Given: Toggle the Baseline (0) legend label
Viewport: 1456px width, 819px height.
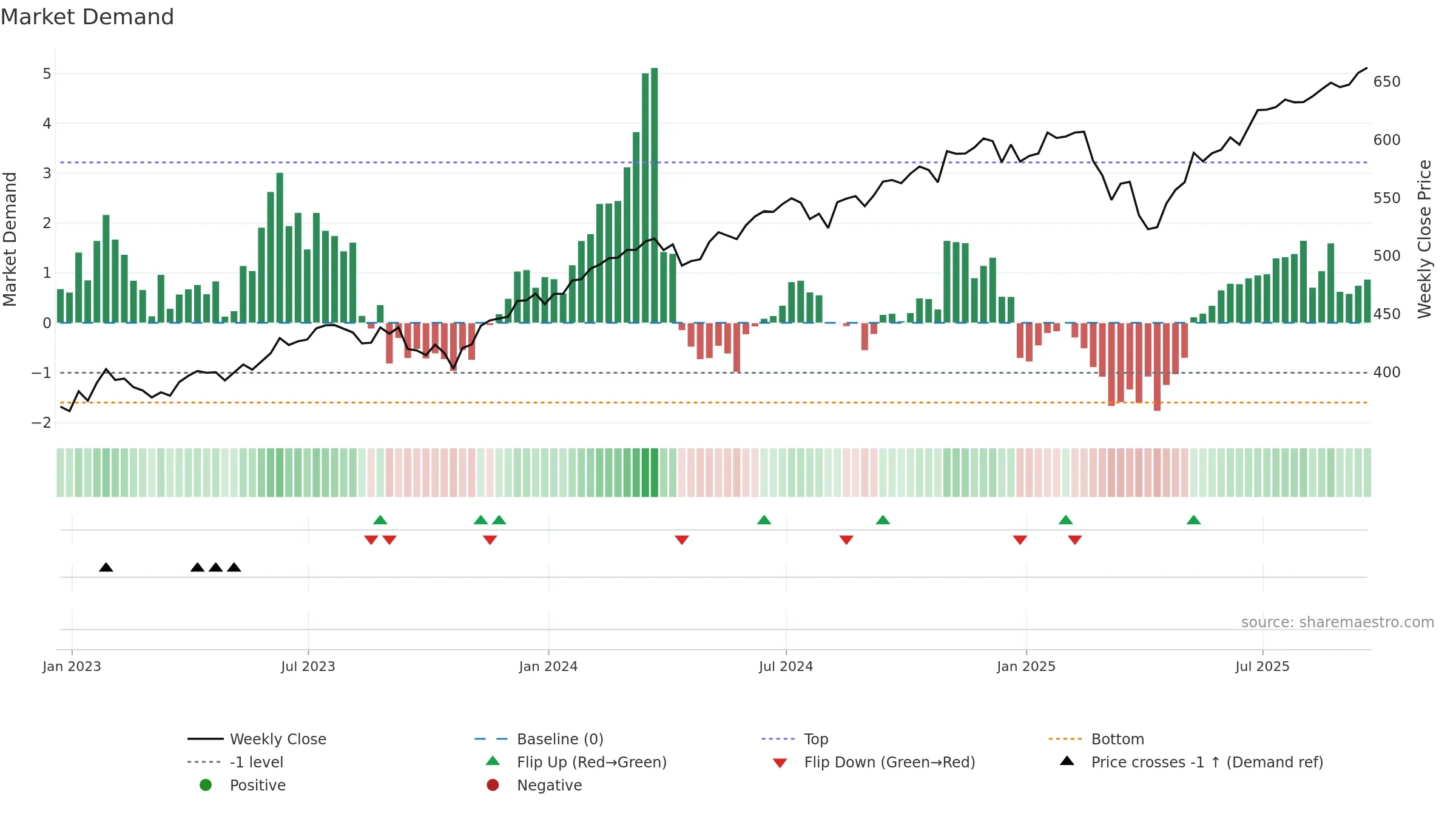Looking at the screenshot, I should [560, 740].
